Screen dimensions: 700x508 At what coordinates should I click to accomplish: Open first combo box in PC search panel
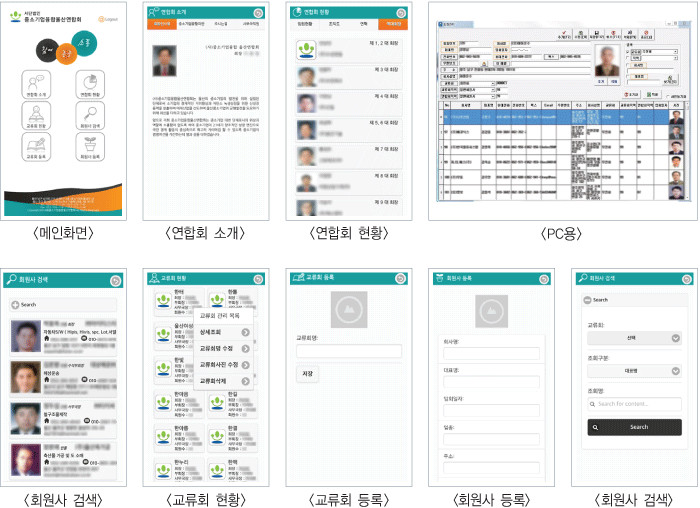(660, 52)
